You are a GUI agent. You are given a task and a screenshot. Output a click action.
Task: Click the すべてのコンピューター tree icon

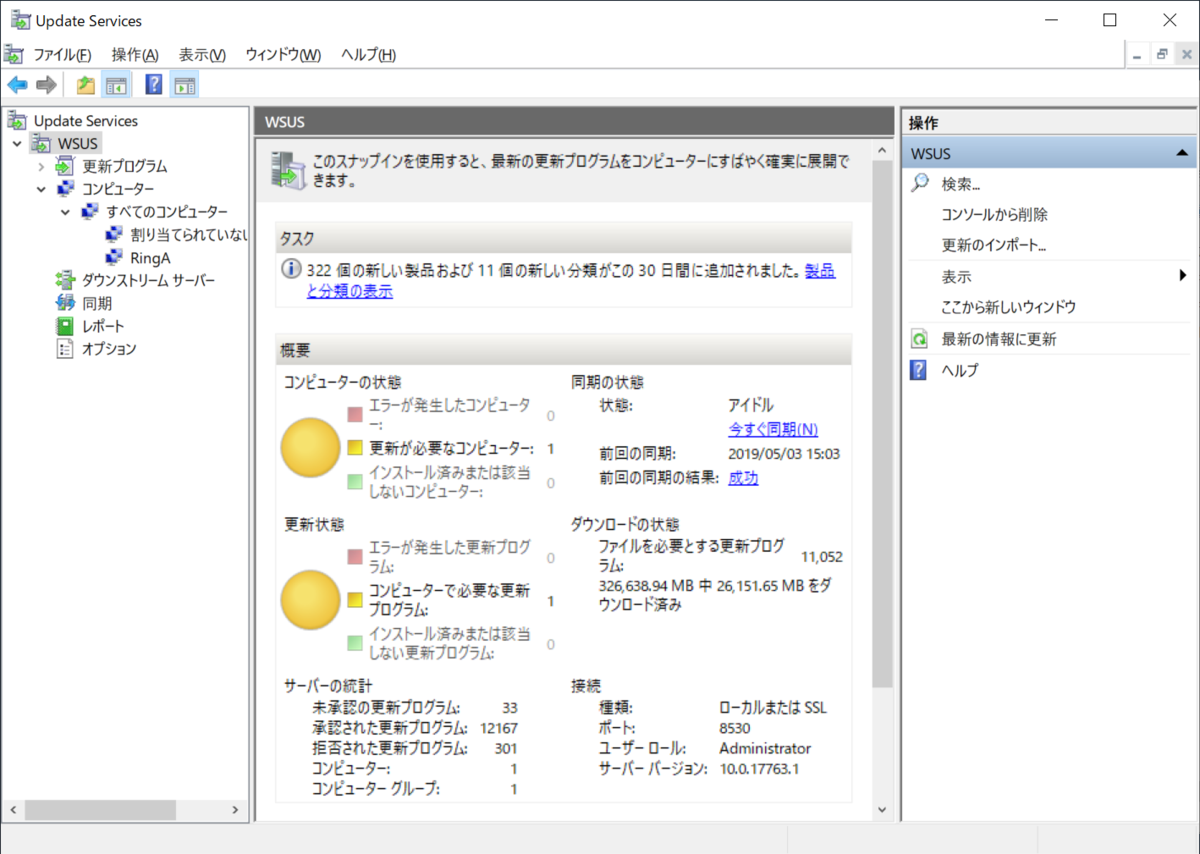pyautogui.click(x=90, y=211)
